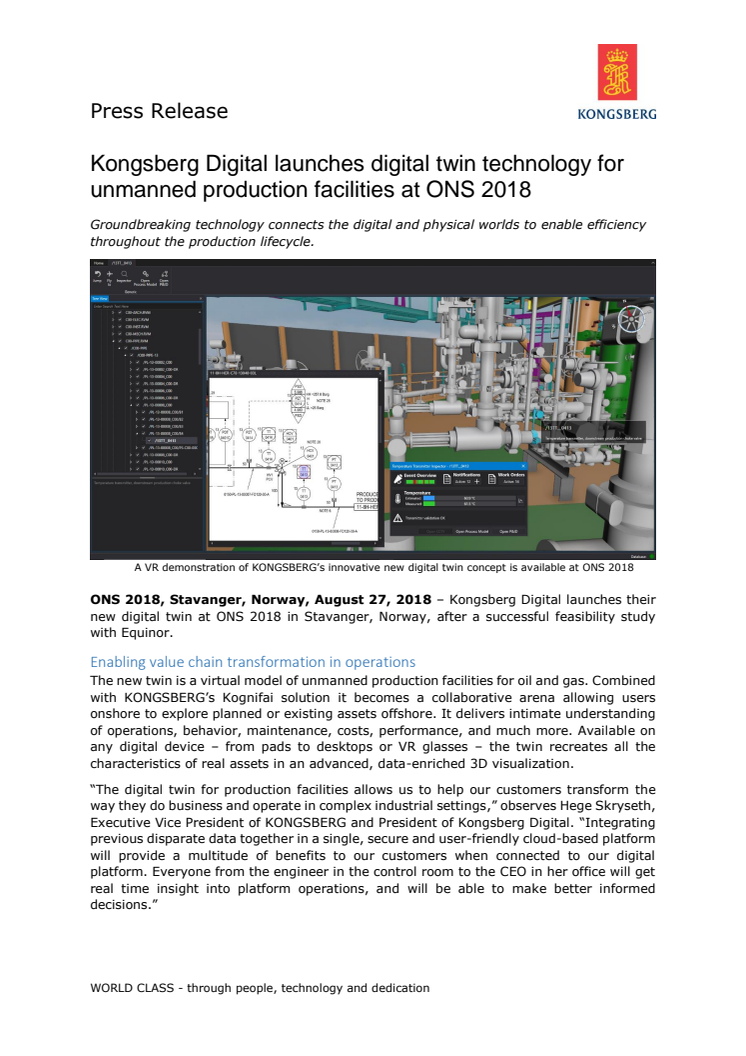
Task: Click Open Process Model button in inspector
Action: (472, 531)
